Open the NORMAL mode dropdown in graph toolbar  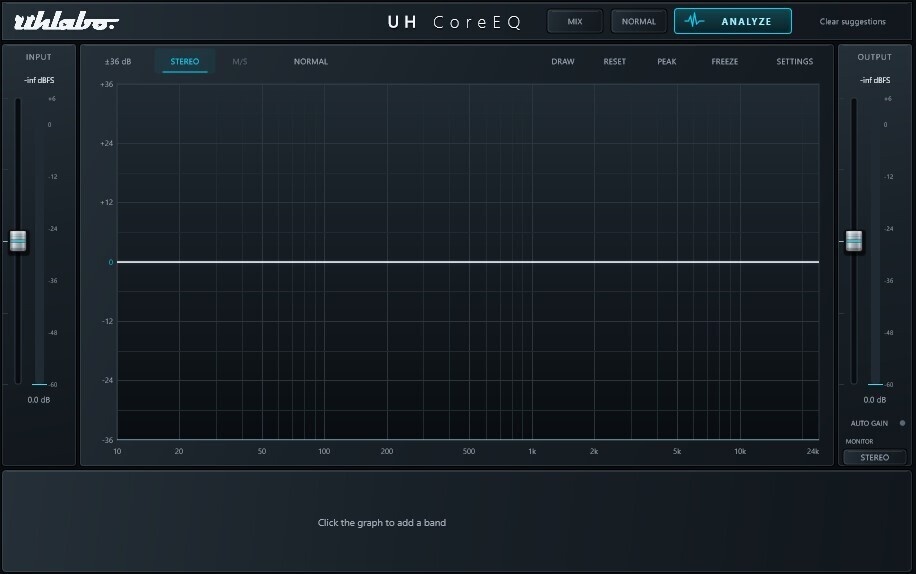pyautogui.click(x=311, y=61)
